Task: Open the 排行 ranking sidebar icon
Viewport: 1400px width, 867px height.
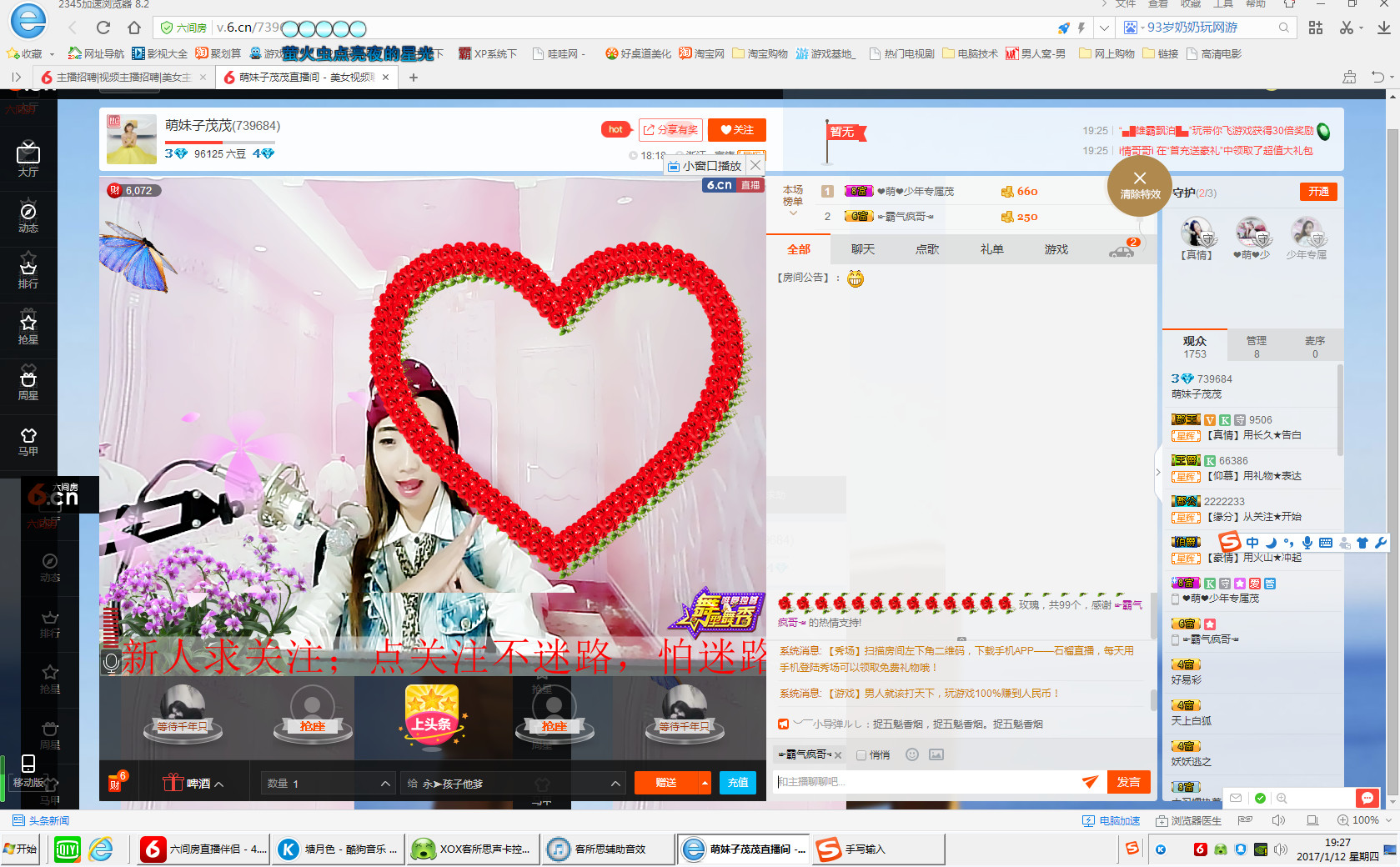Action: pos(28,273)
